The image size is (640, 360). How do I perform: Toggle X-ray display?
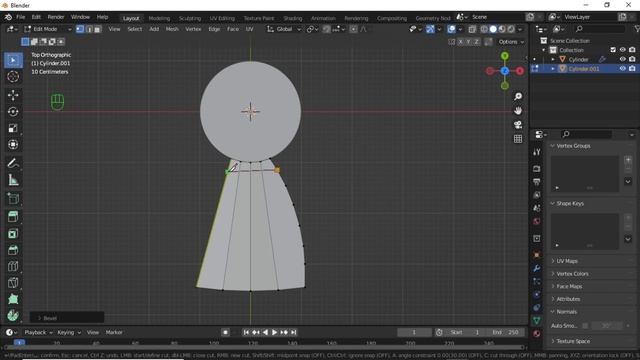[x=472, y=29]
